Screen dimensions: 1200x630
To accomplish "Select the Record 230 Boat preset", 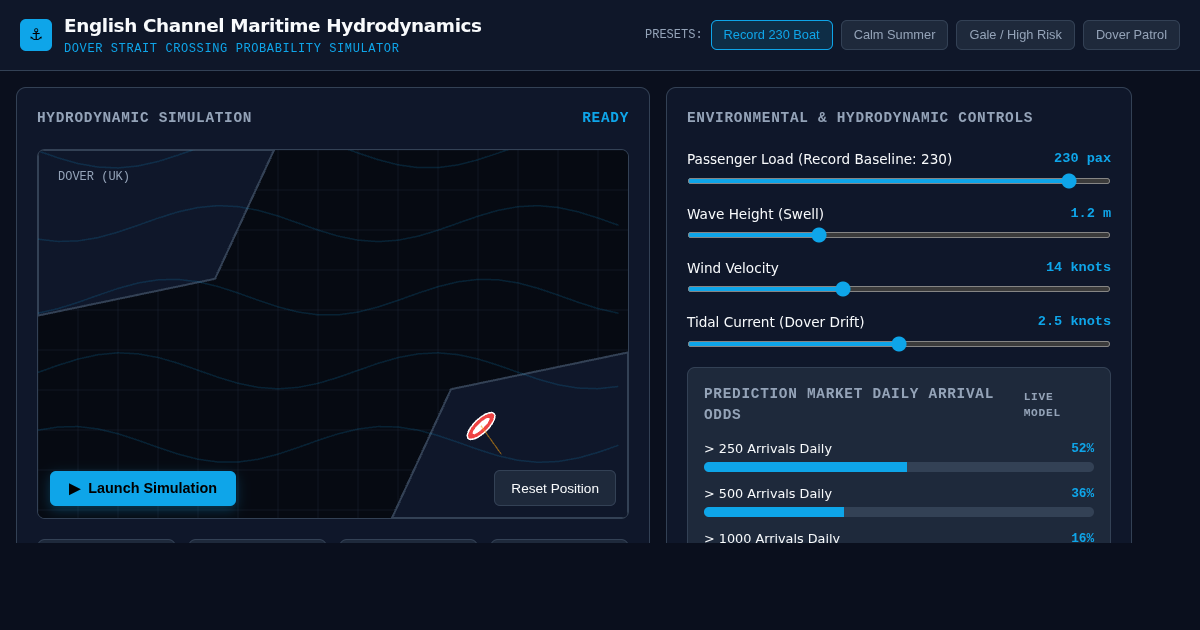I will coord(771,35).
